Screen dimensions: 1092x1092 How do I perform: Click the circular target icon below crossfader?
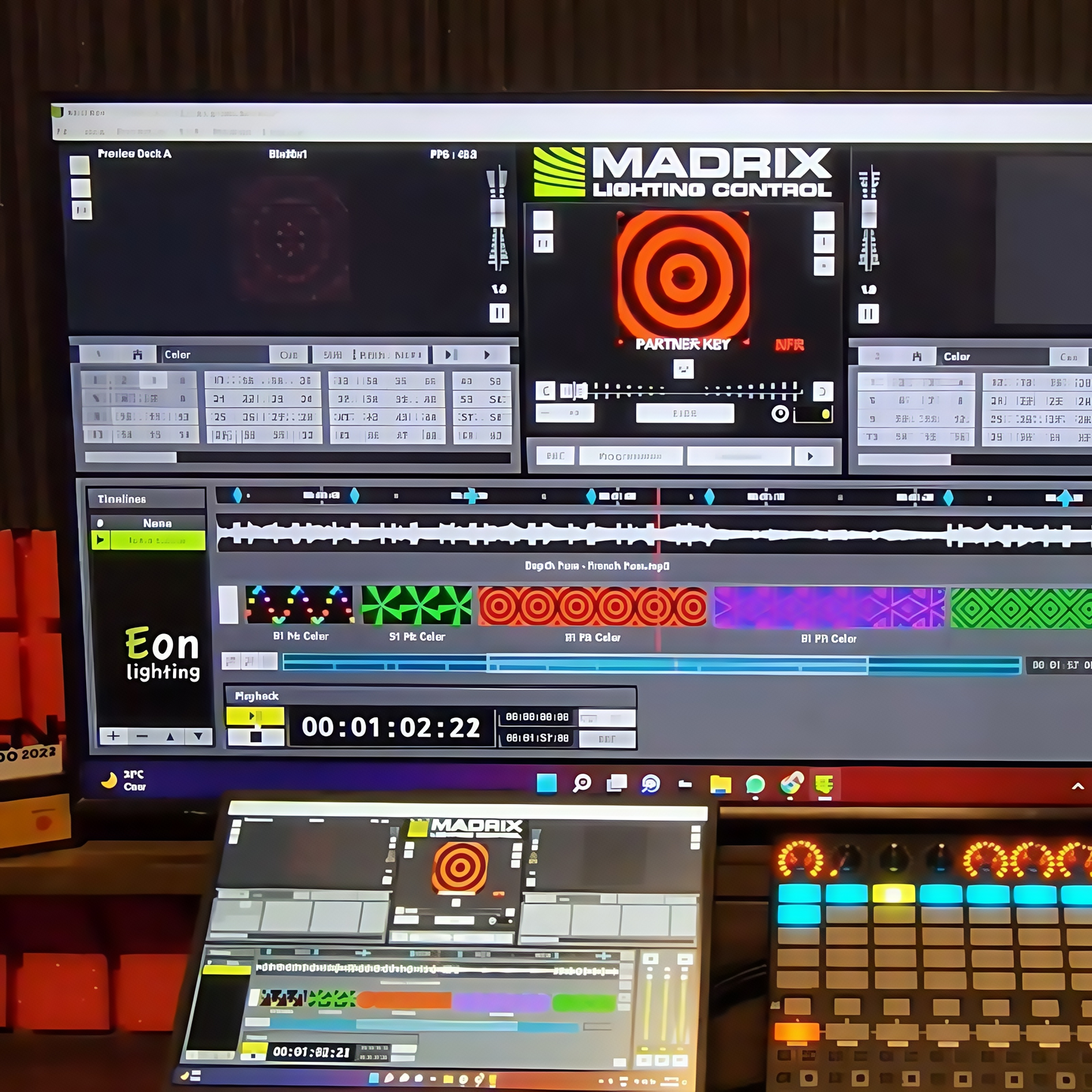pyautogui.click(x=780, y=413)
